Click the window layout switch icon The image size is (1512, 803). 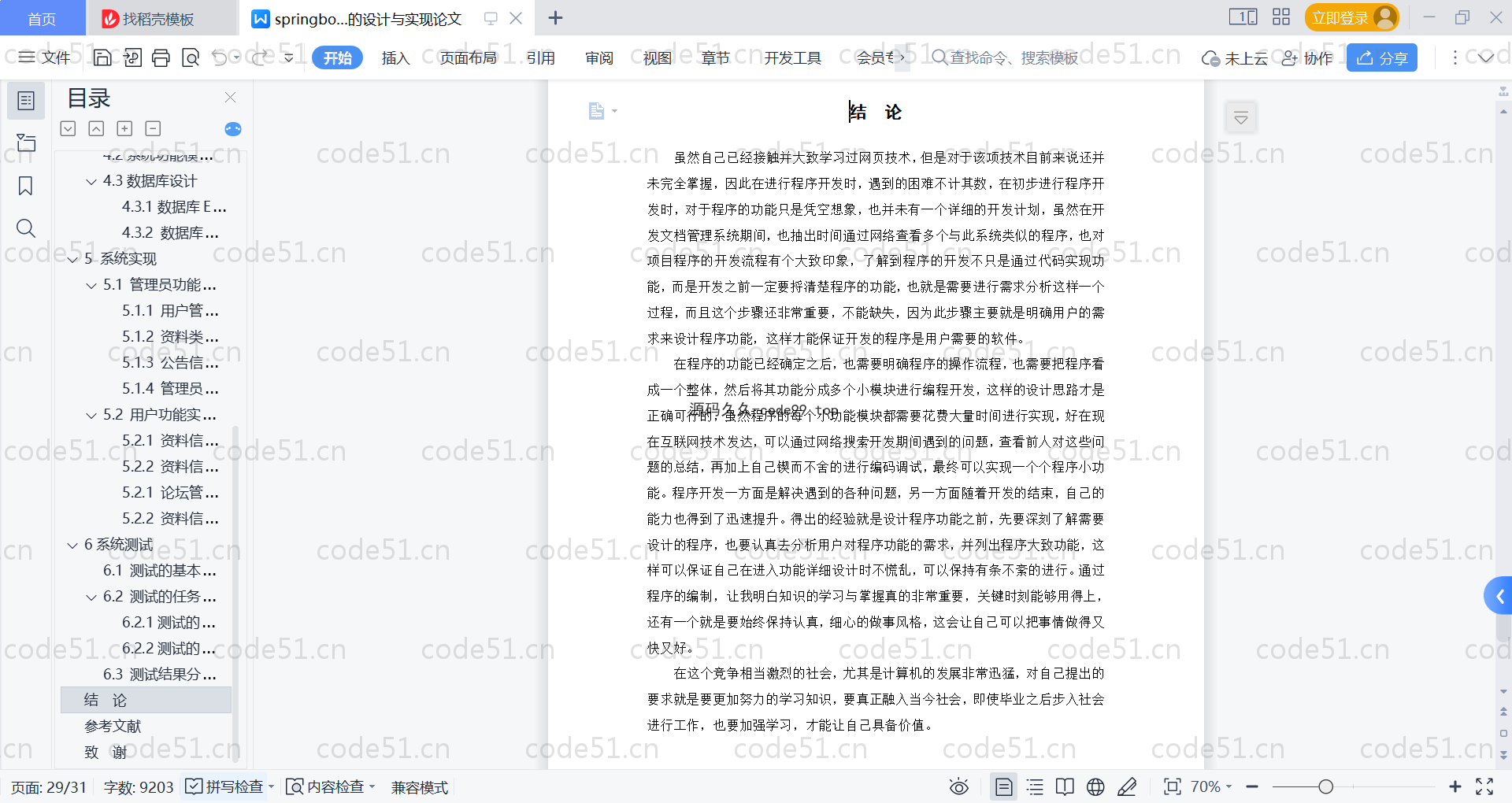1243,17
